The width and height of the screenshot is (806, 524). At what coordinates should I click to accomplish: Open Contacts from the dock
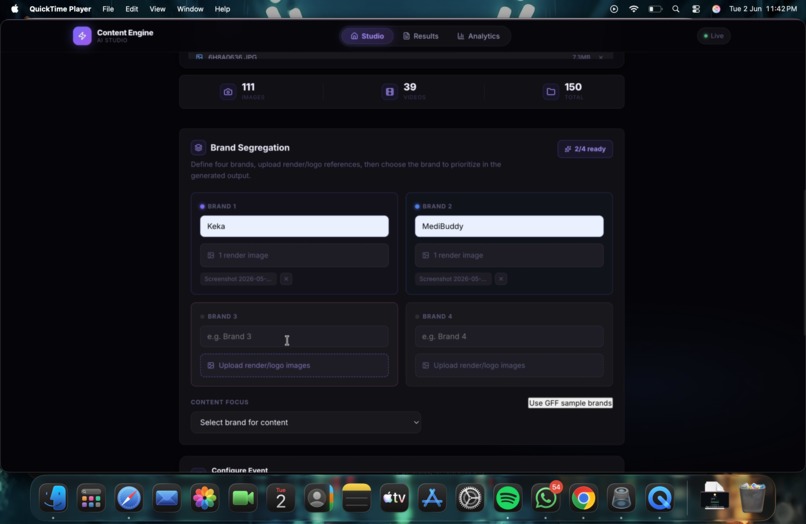(x=318, y=498)
